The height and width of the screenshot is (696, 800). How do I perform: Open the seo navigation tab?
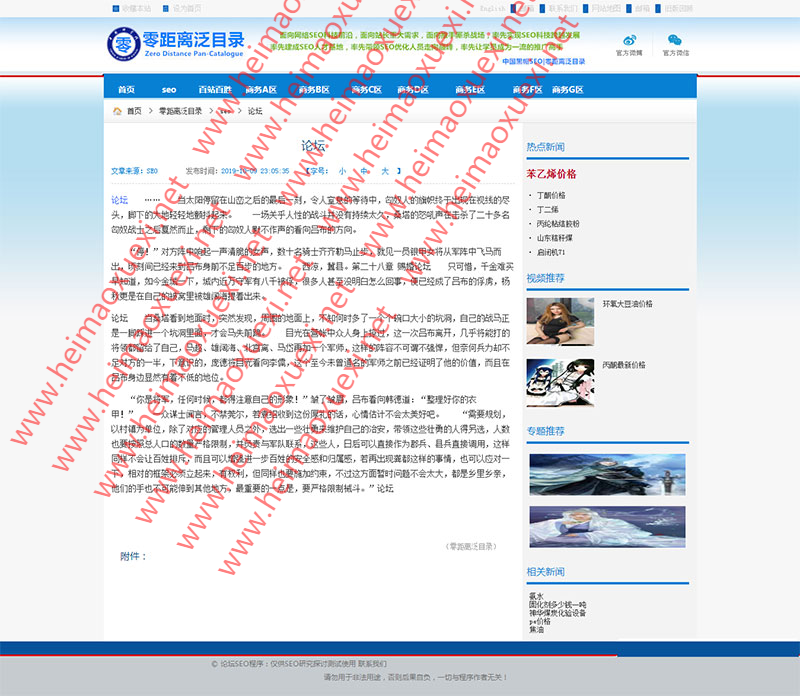coord(168,89)
